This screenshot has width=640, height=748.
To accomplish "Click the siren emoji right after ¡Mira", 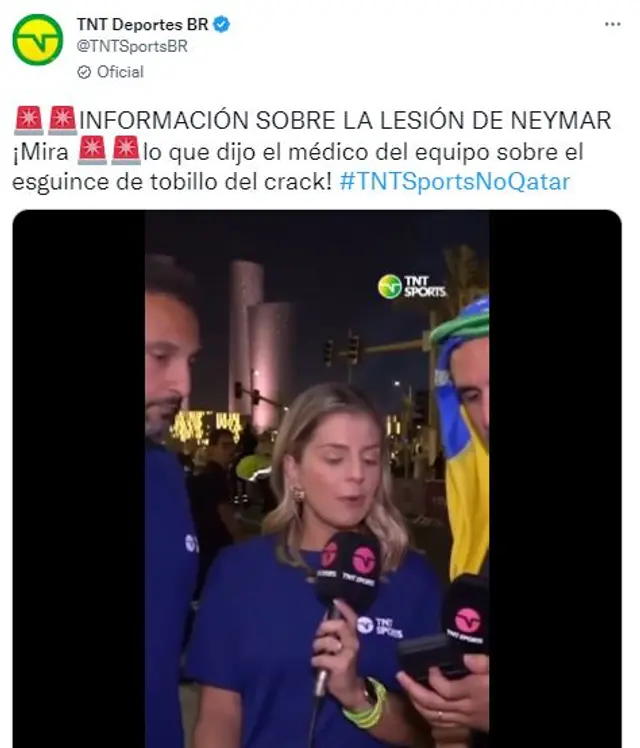I will tap(92, 150).
